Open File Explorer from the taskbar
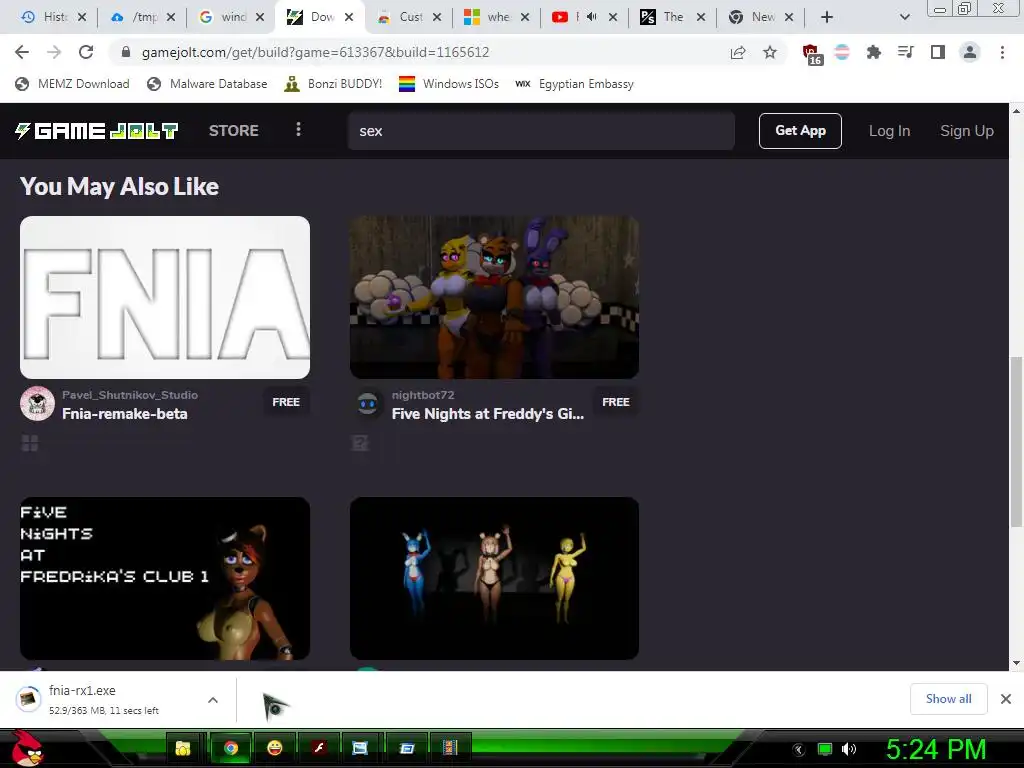This screenshot has width=1024, height=768. click(183, 748)
